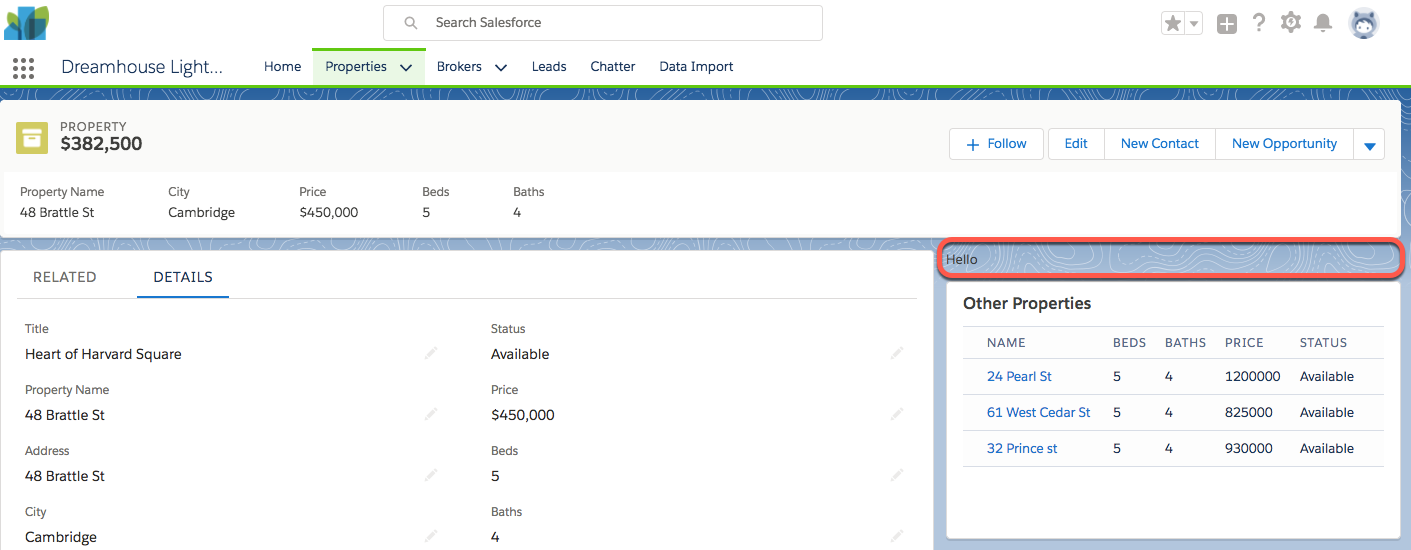Go to the Home tab
Screen dimensions: 1411x550
coord(282,67)
